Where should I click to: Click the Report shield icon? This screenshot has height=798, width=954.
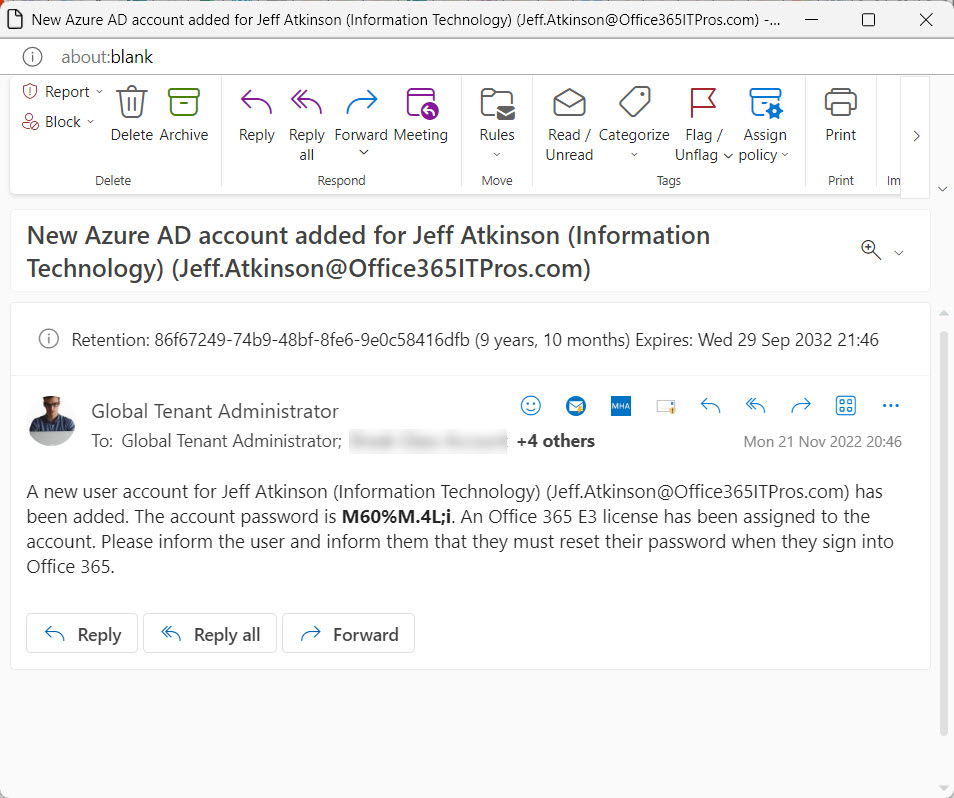(30, 92)
